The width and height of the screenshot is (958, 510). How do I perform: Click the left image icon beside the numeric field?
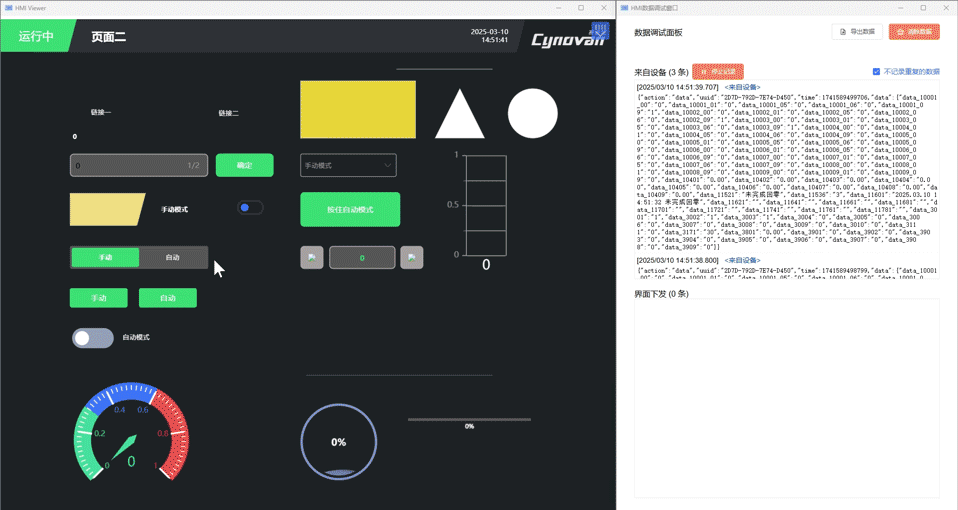312,258
